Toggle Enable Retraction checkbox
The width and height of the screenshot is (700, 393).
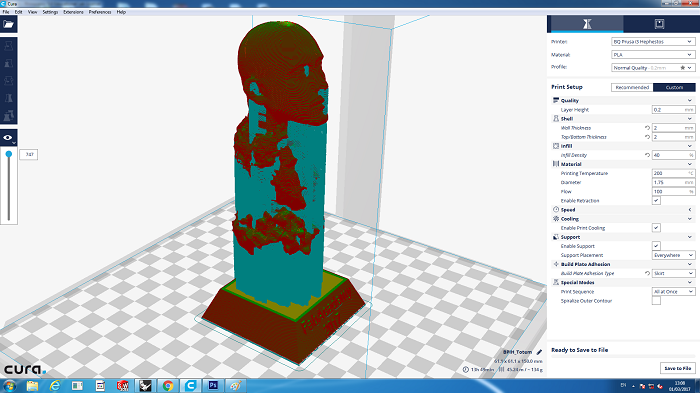(656, 201)
